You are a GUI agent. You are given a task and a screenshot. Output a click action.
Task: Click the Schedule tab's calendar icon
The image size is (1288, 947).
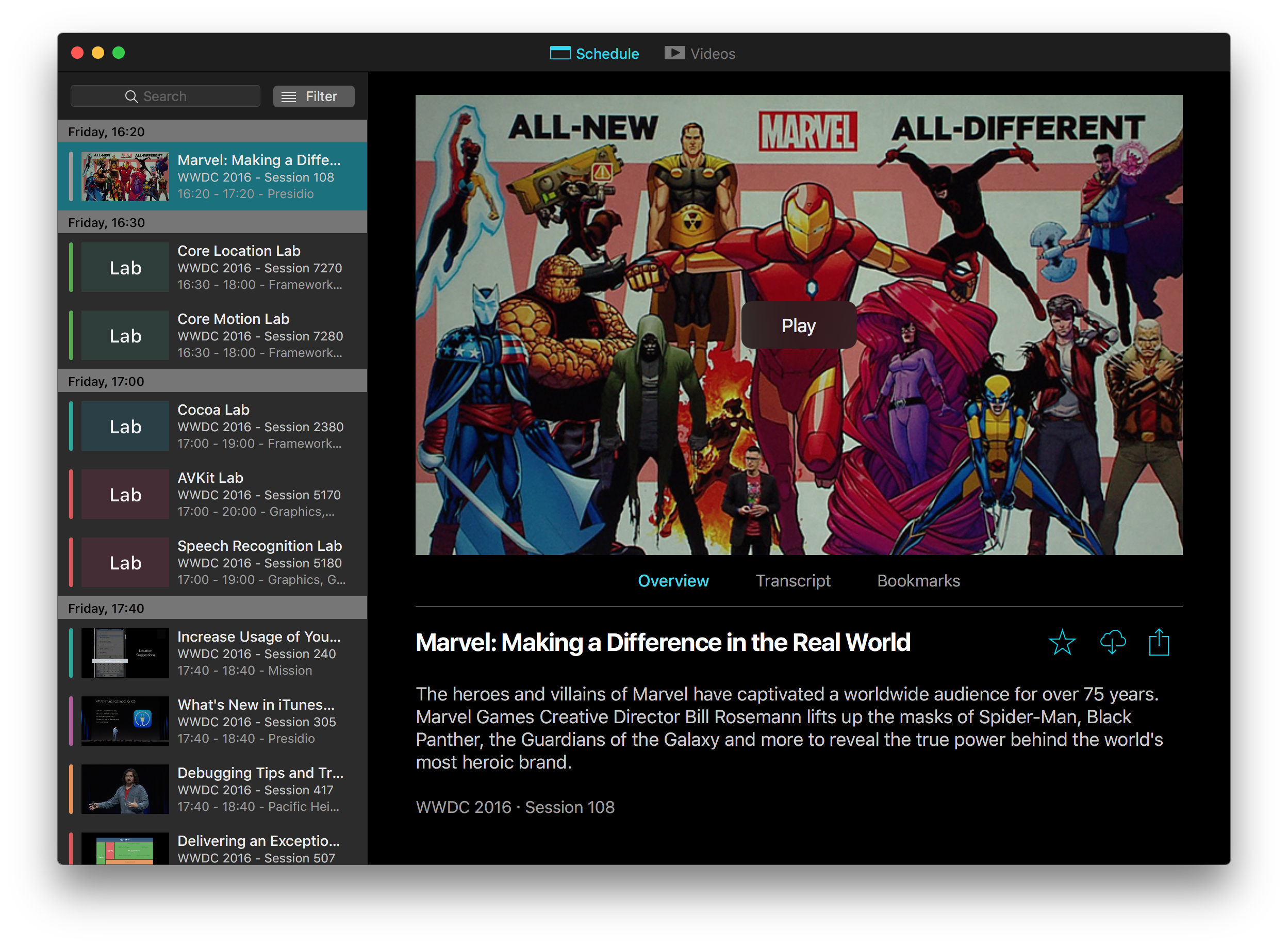560,53
